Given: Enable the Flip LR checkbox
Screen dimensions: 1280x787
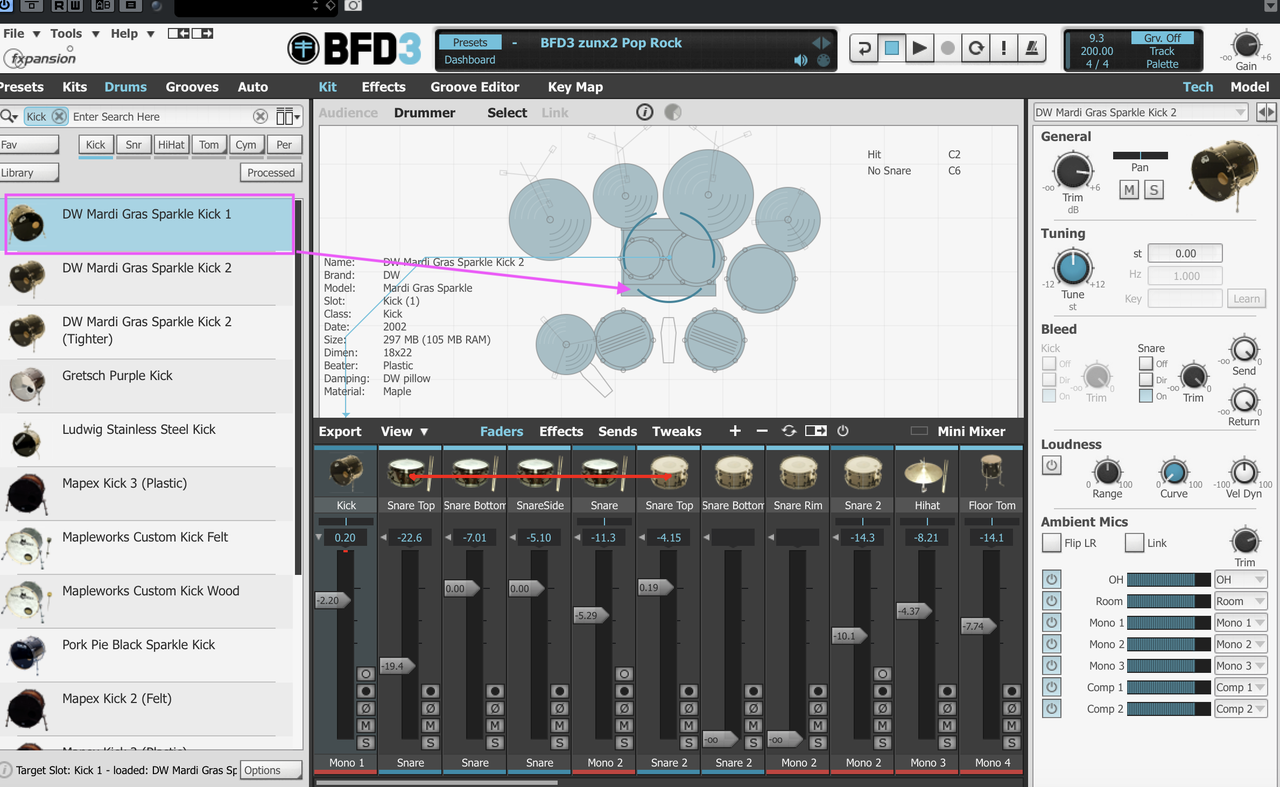Looking at the screenshot, I should point(1051,542).
